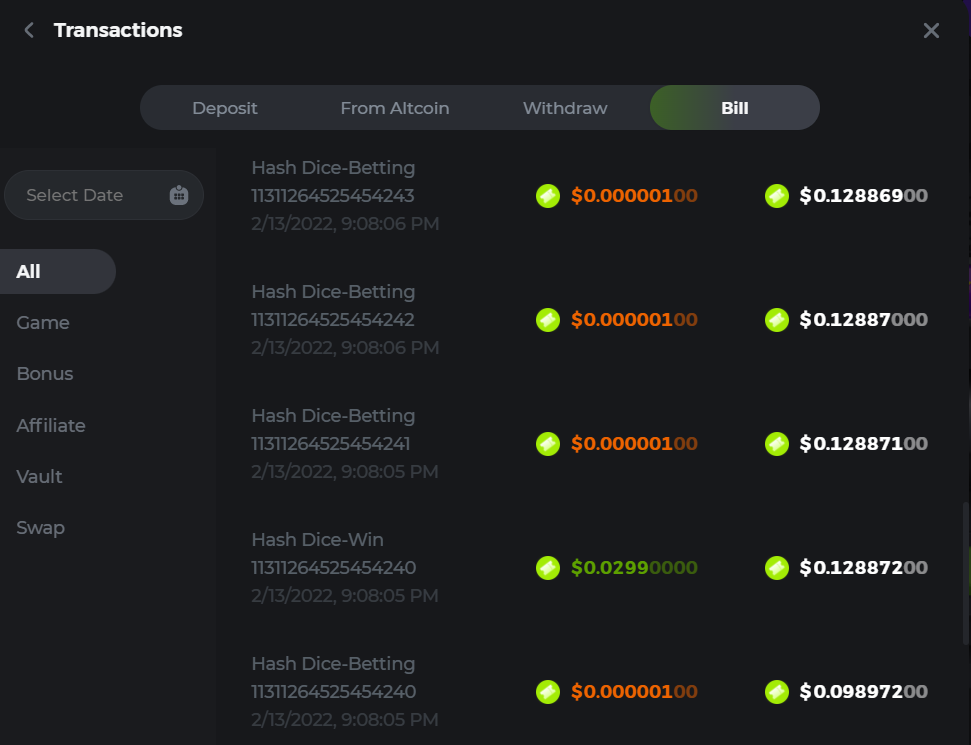Click the back arrow beside Transactions
The width and height of the screenshot is (971, 745).
pos(29,30)
